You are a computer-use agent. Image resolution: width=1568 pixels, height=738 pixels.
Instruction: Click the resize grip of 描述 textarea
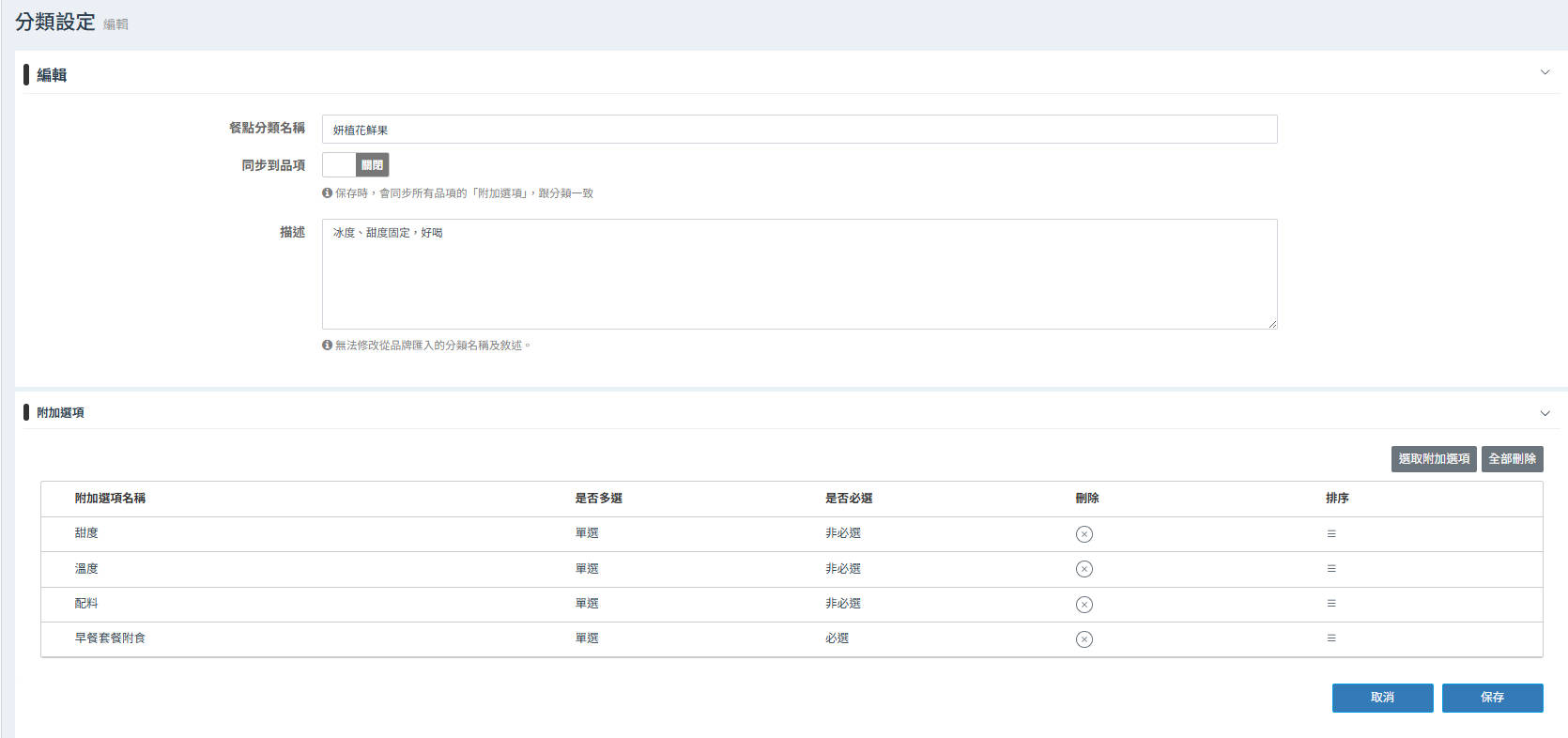point(1272,324)
